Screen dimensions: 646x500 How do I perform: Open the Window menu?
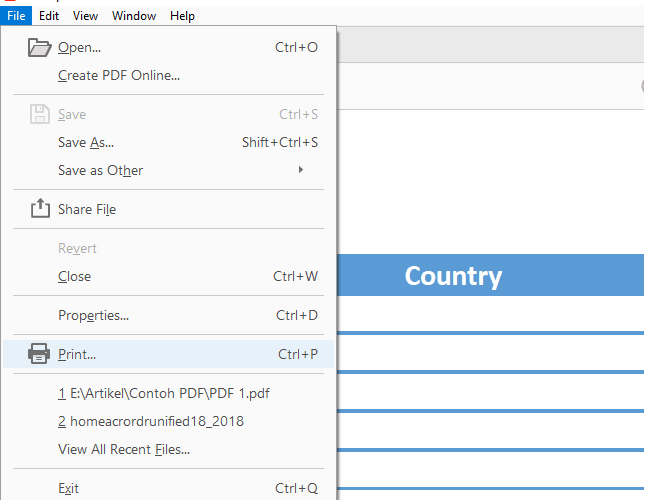click(x=134, y=16)
